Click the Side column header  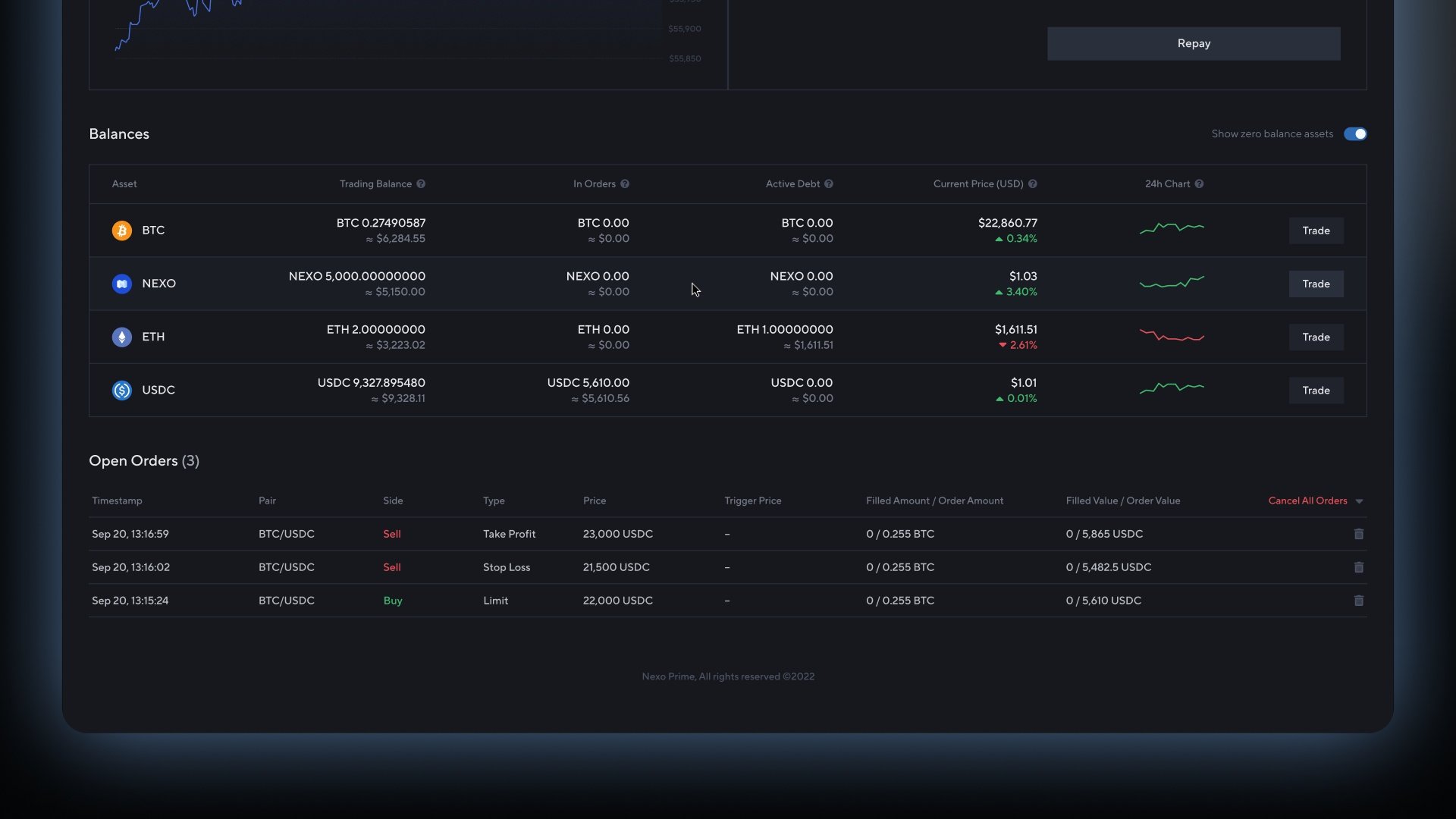393,500
